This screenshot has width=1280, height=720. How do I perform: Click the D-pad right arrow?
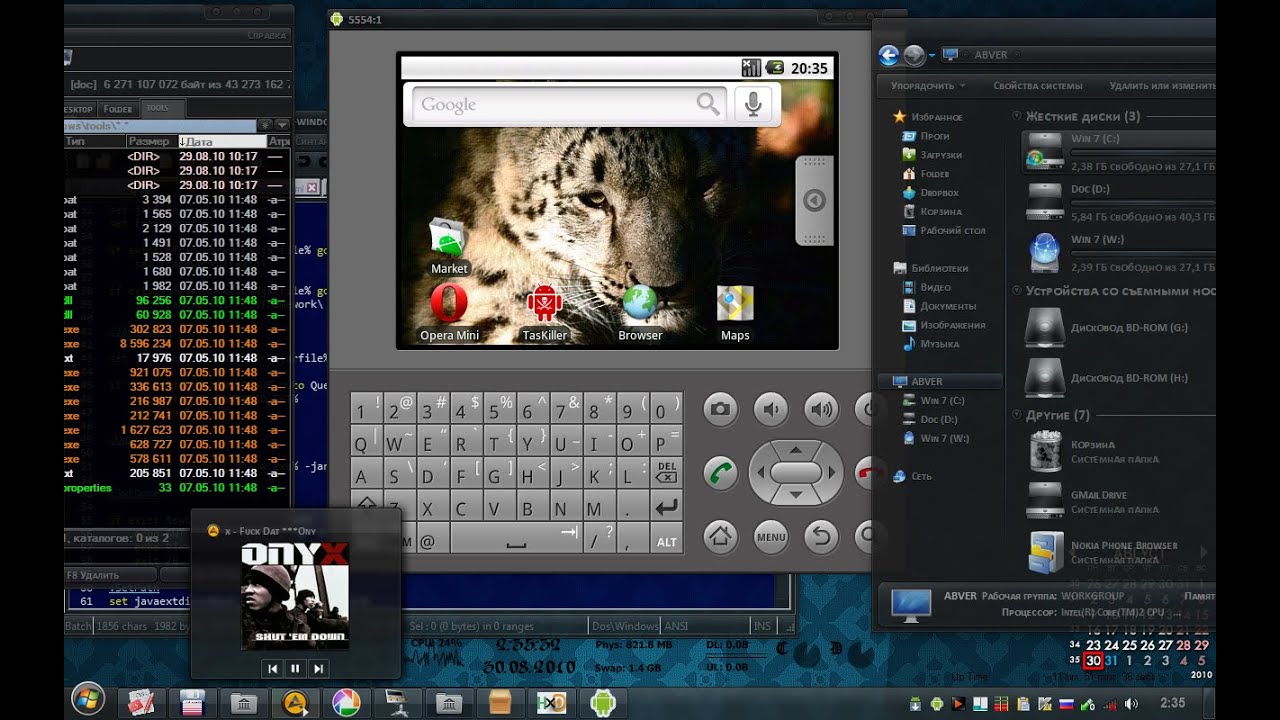(x=832, y=472)
